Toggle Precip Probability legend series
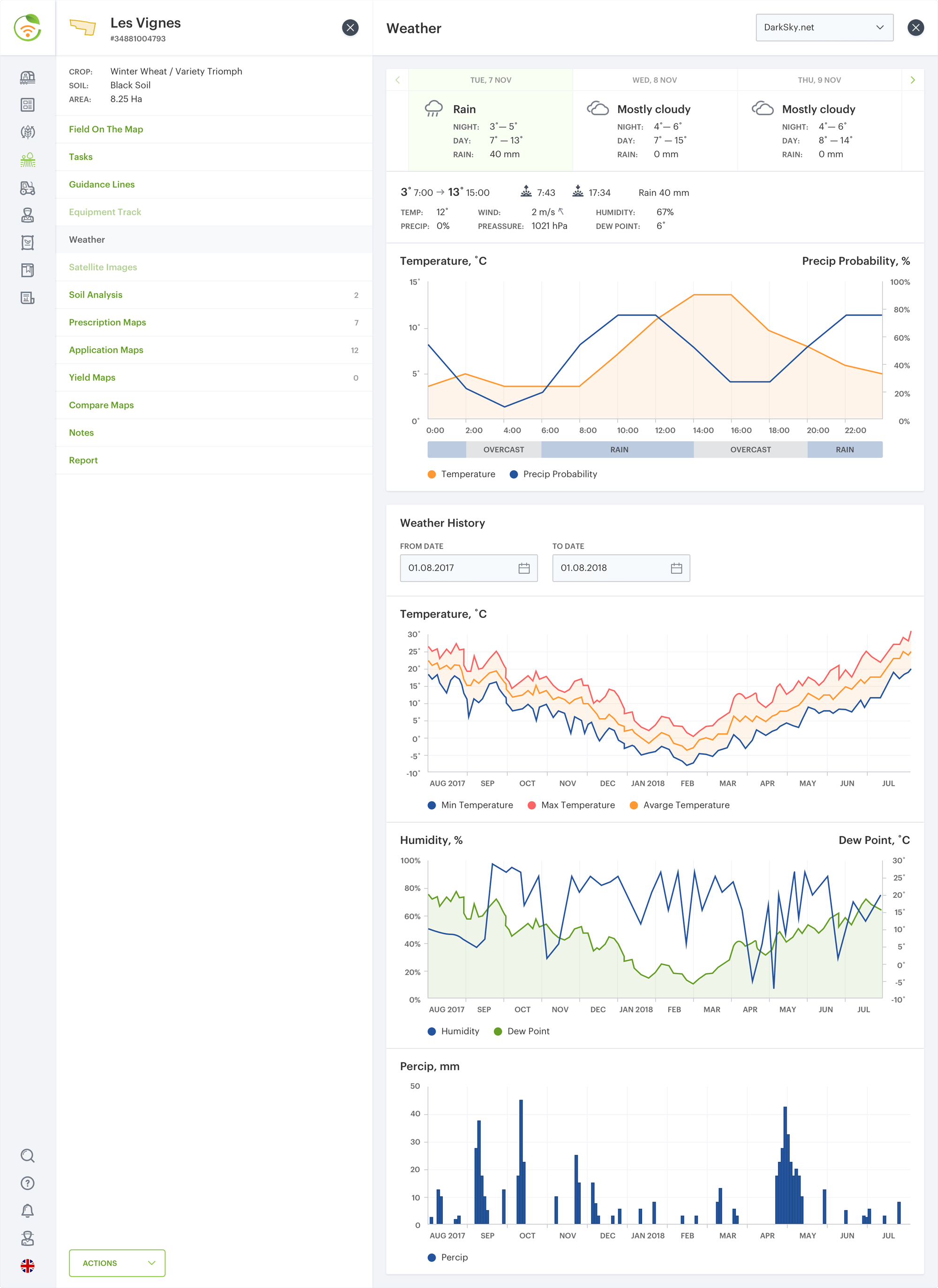 click(553, 474)
